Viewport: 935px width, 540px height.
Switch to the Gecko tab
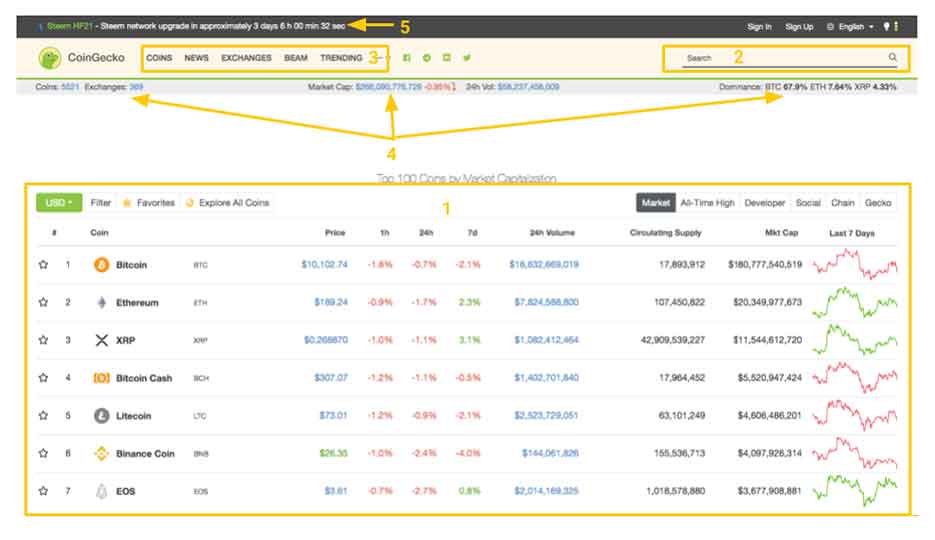[x=878, y=203]
